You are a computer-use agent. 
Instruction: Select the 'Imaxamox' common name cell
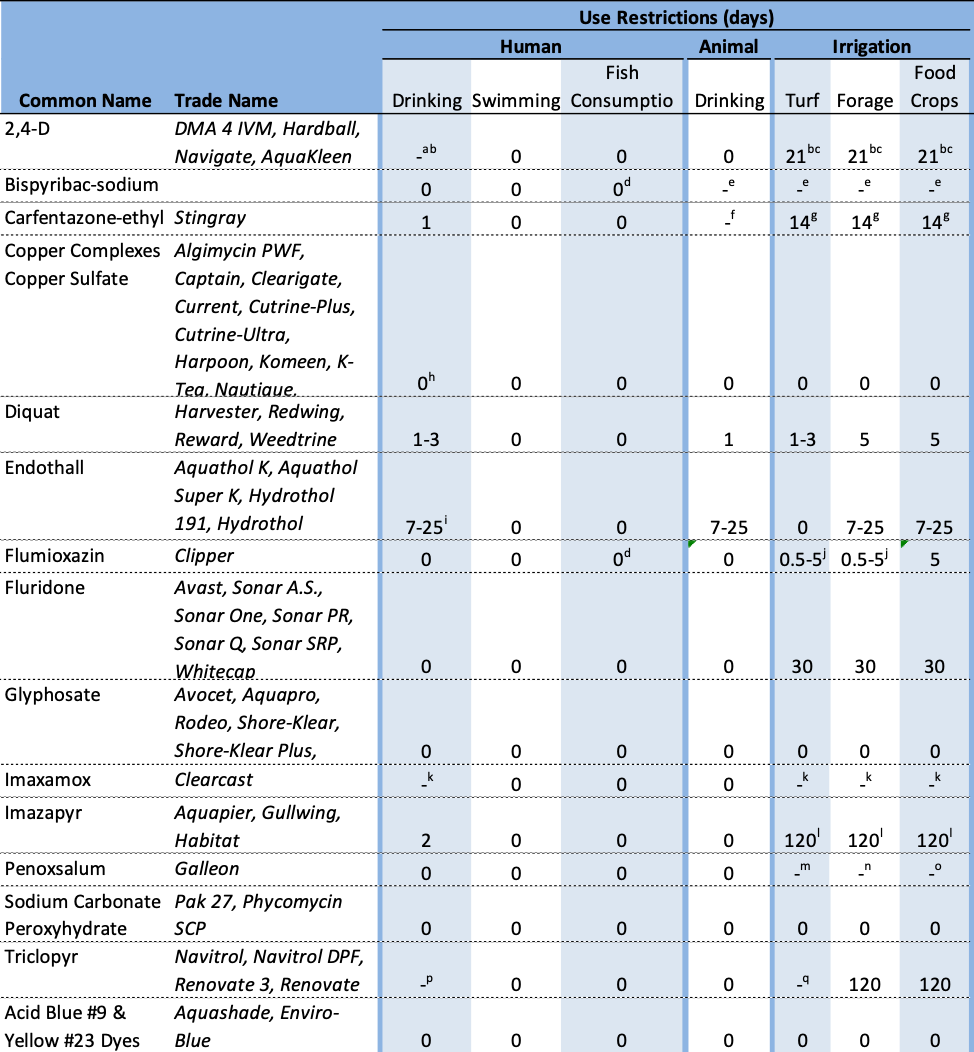tap(48, 780)
